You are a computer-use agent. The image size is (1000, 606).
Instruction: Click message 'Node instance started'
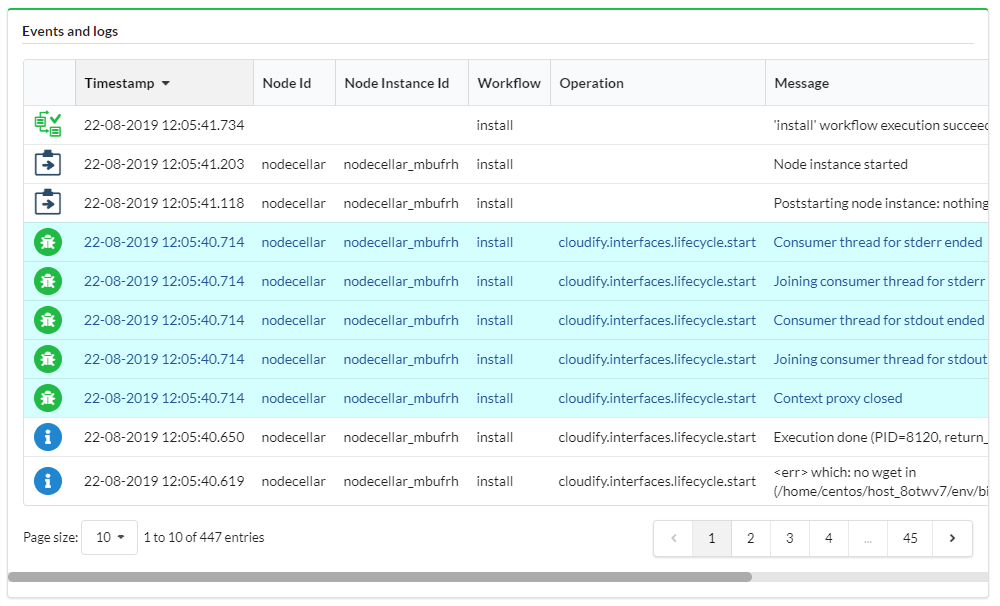point(841,164)
